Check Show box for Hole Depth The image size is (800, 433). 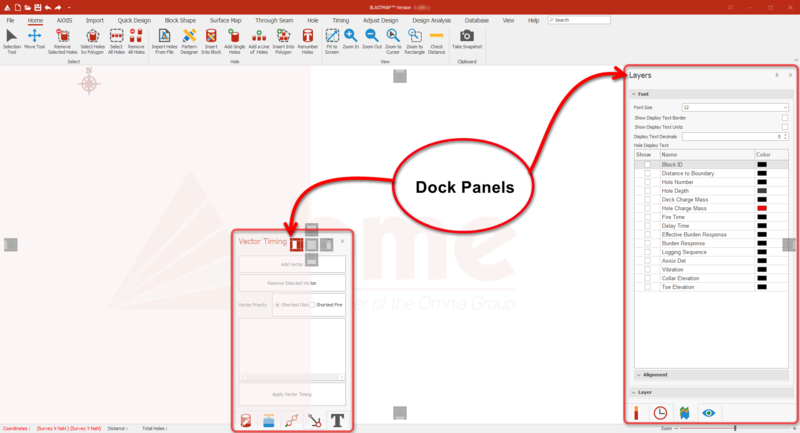647,190
